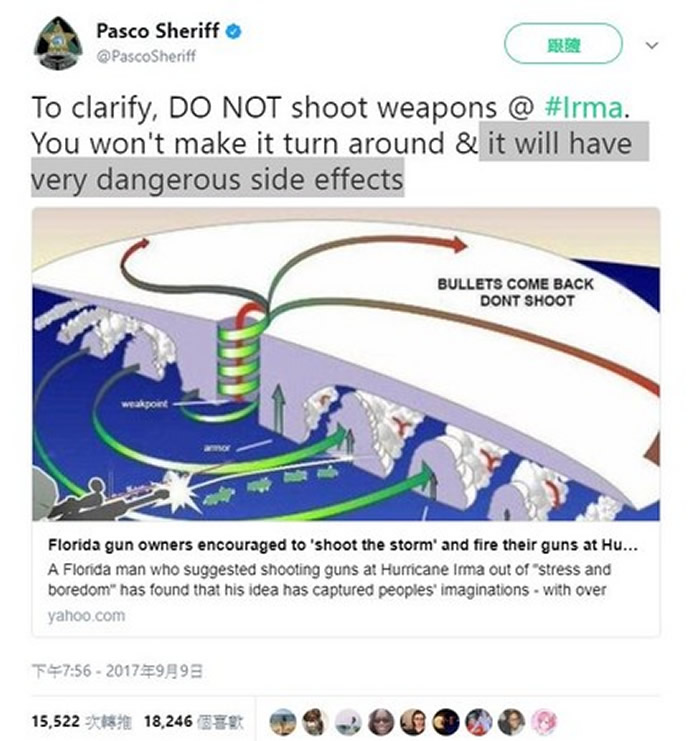Click the third liker avatar thumbnail
700x741 pixels.
pyautogui.click(x=348, y=722)
